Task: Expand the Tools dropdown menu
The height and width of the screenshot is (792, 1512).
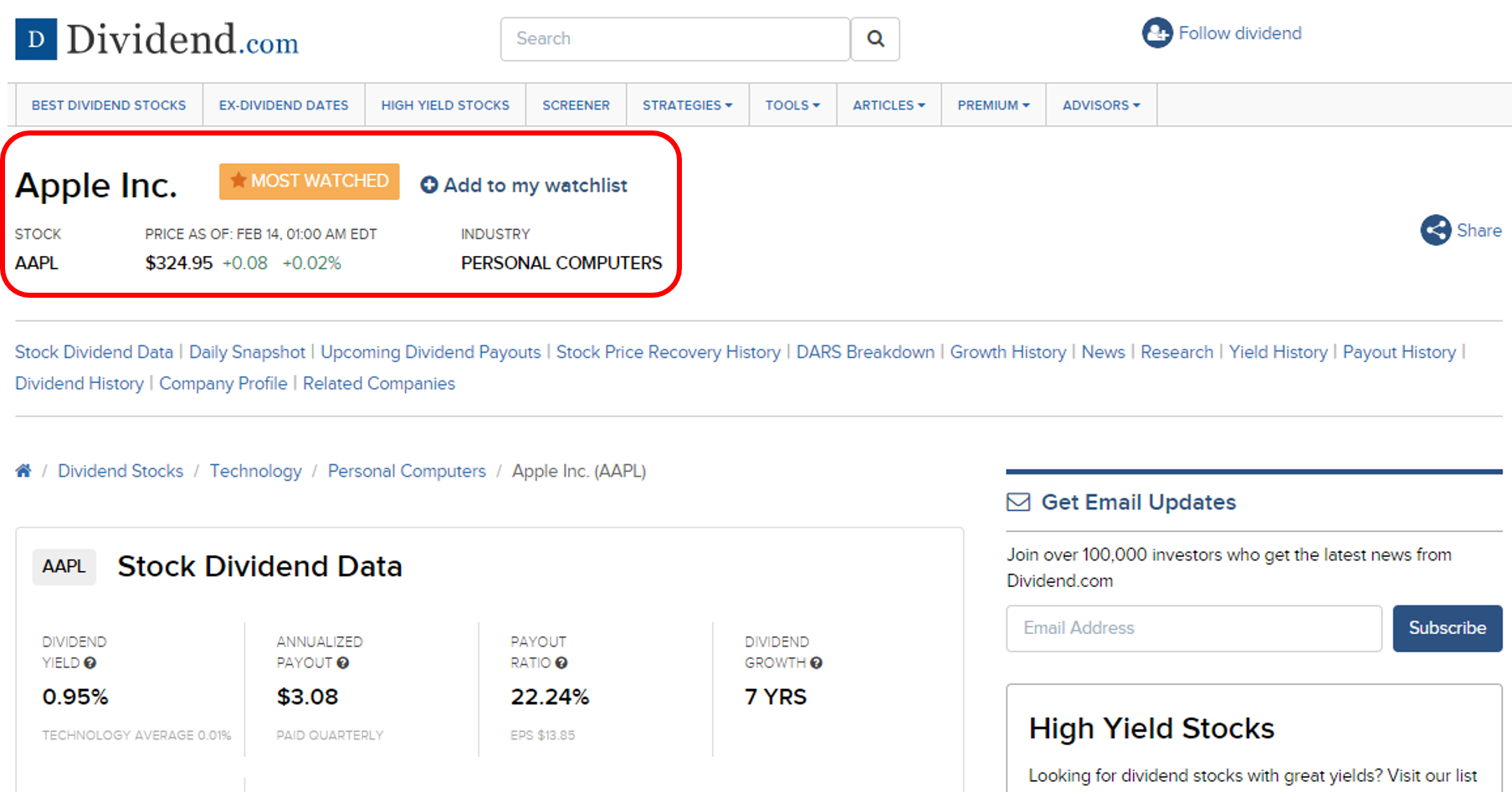Action: 792,105
